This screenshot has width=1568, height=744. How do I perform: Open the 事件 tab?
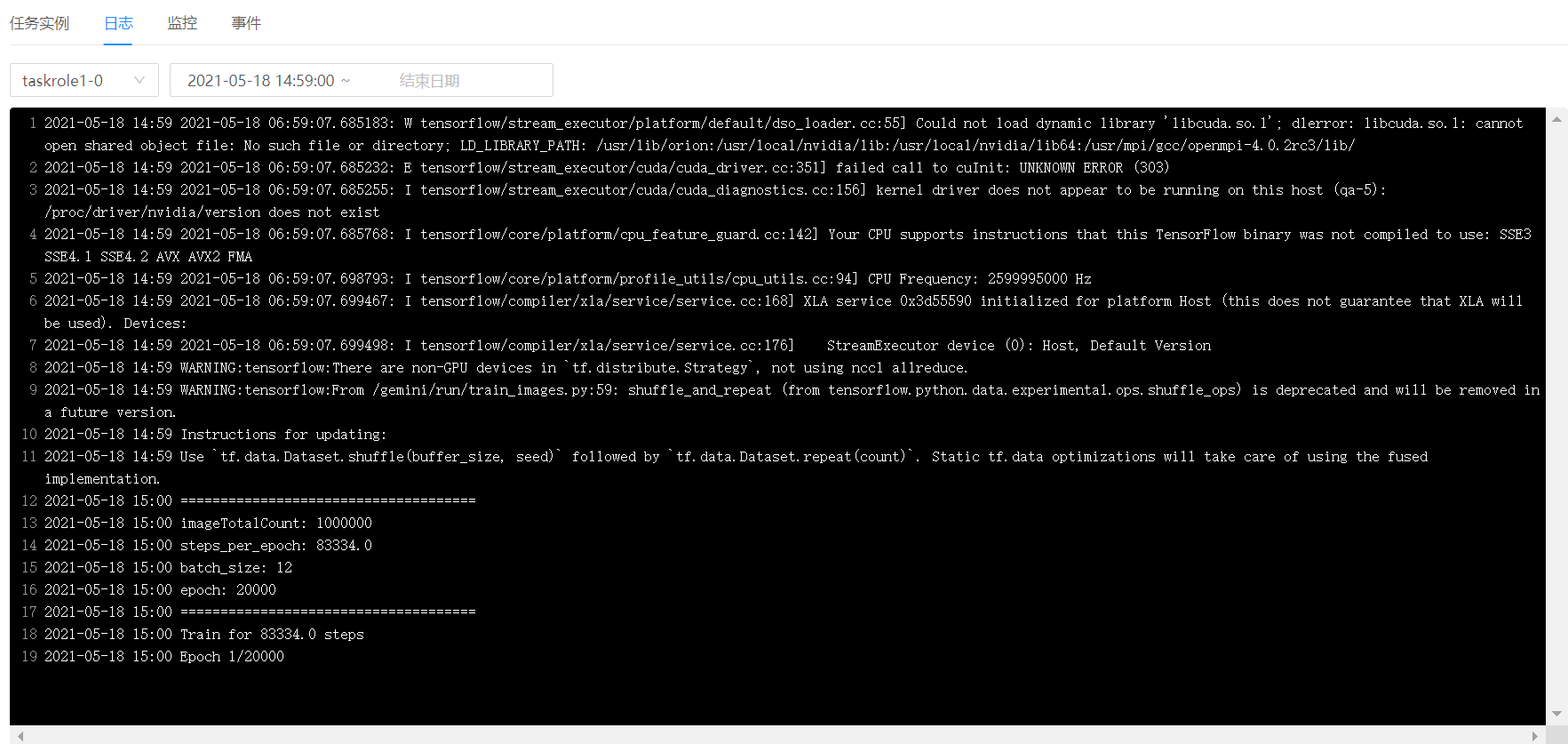pos(246,23)
